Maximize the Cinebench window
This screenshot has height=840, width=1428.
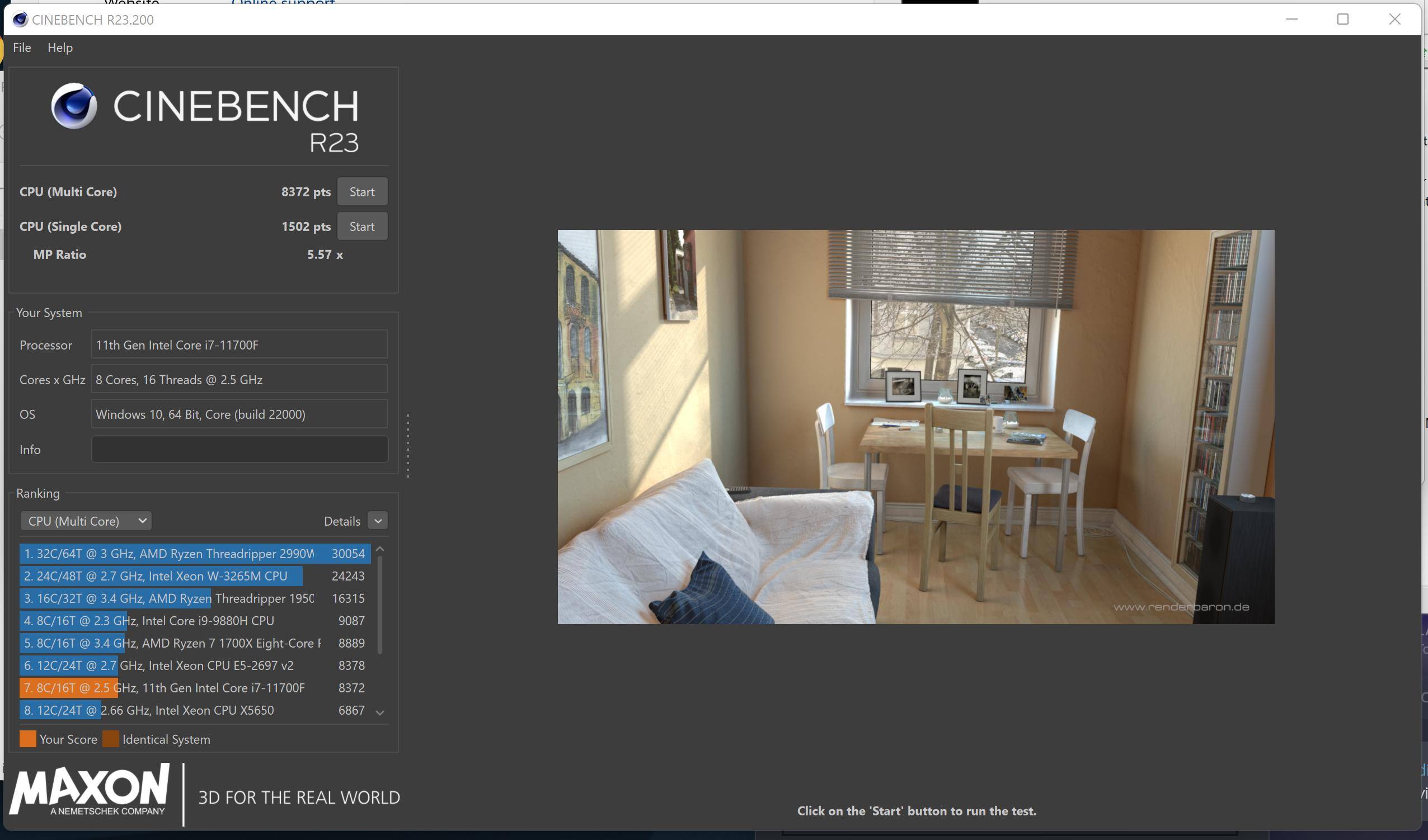coord(1342,19)
